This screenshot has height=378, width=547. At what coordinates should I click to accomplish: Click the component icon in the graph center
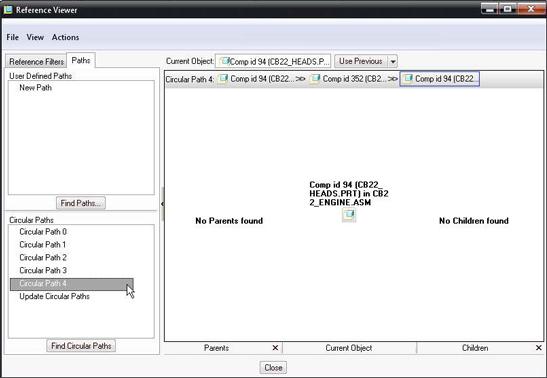[x=349, y=214]
